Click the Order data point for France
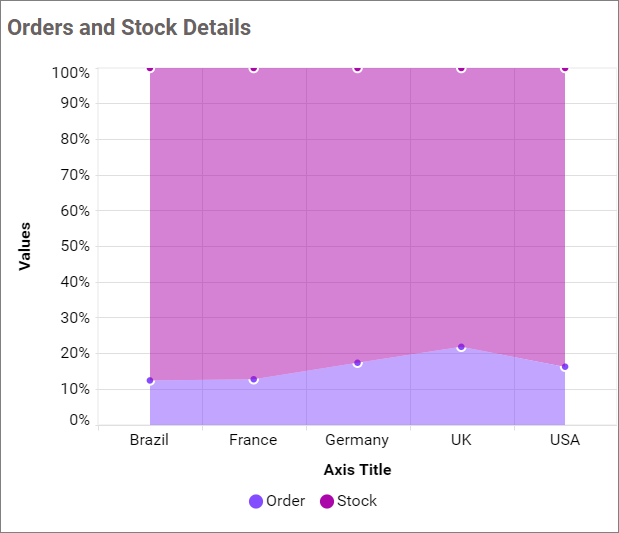619x533 pixels. [x=254, y=379]
